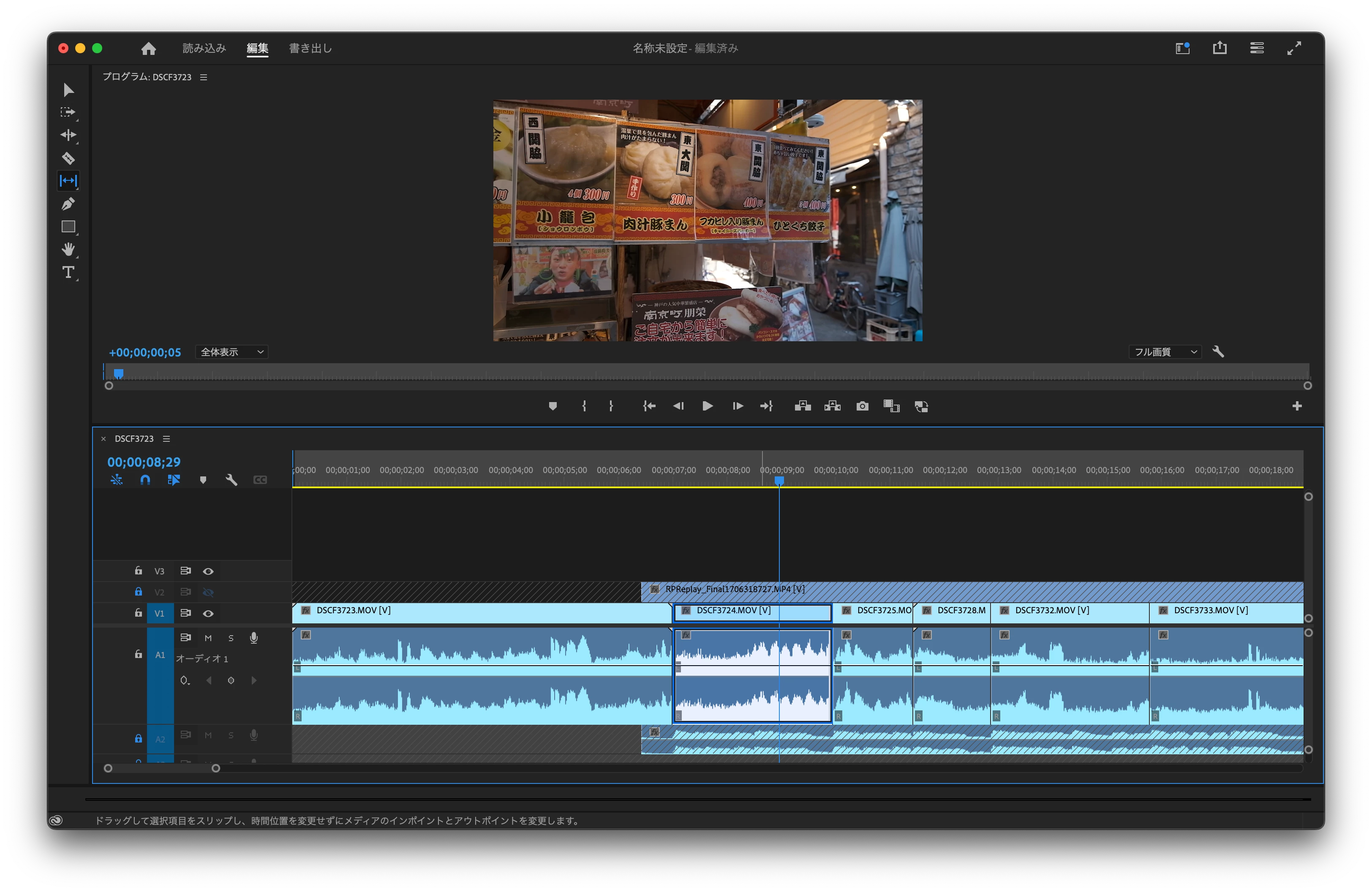Select the Hand tool

pos(68,250)
